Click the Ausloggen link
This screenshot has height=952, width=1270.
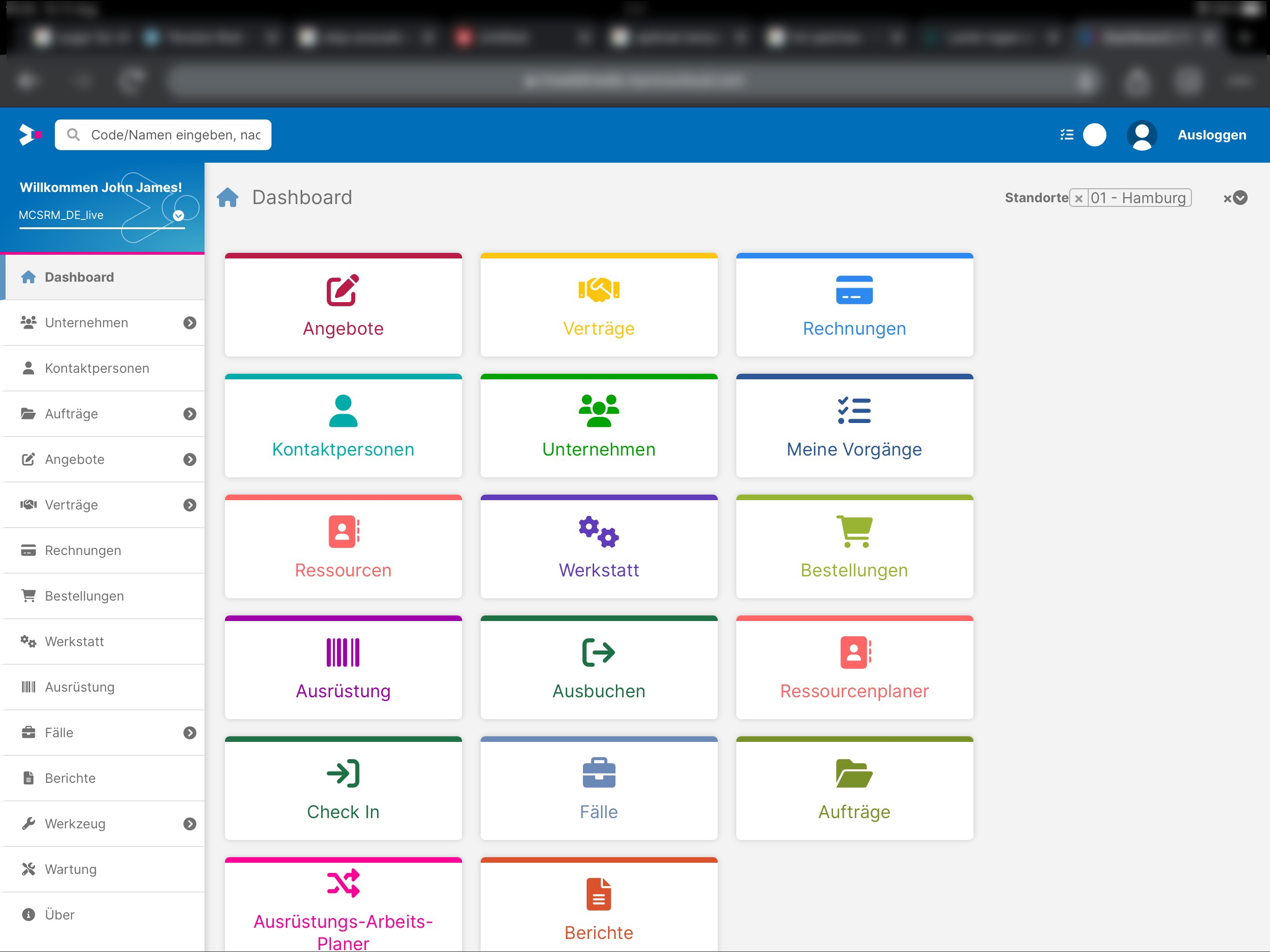click(1211, 135)
